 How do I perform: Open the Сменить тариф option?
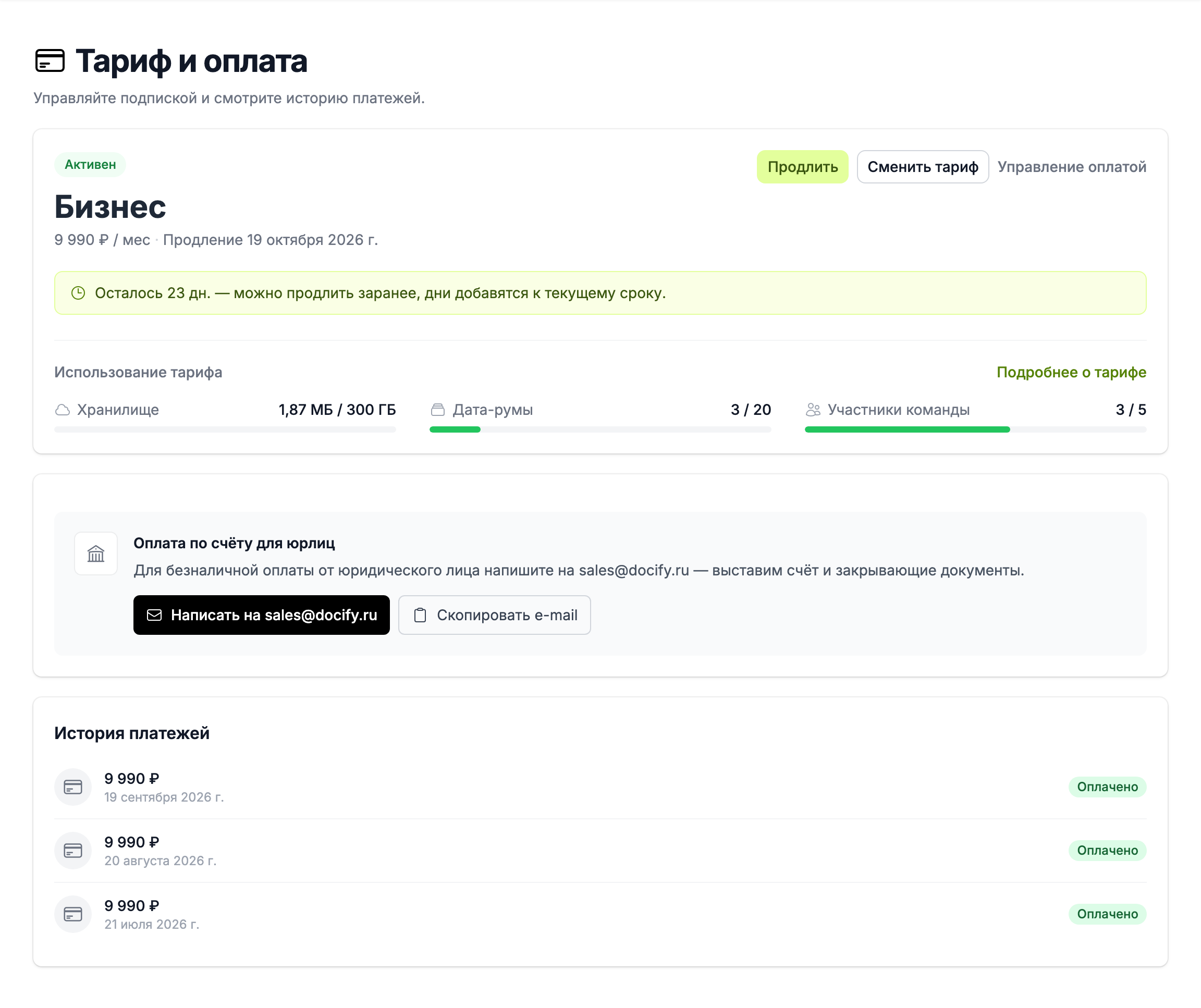point(923,167)
